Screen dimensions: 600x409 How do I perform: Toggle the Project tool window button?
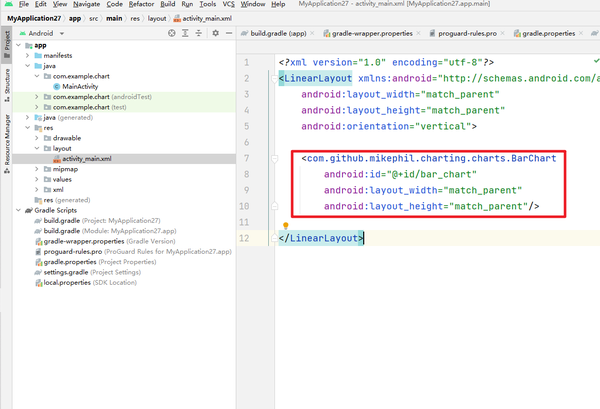(7, 44)
